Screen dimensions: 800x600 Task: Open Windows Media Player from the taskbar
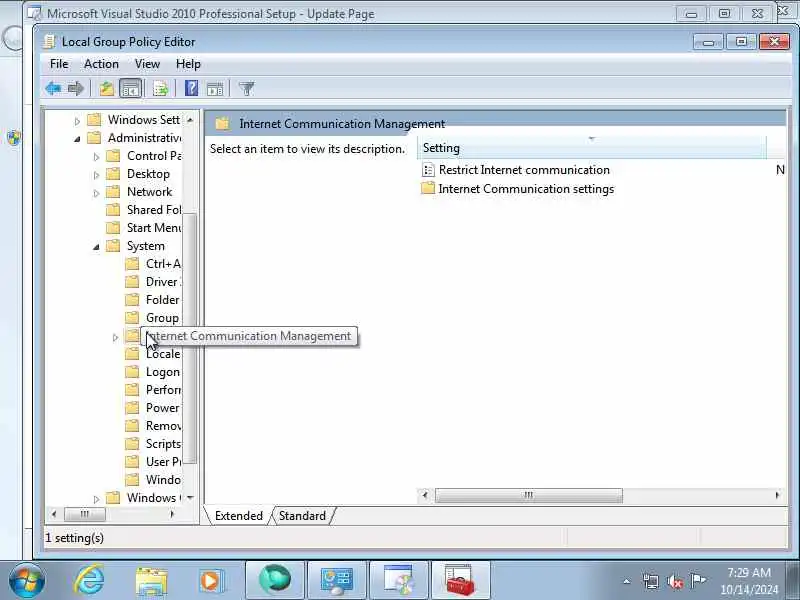(x=210, y=581)
